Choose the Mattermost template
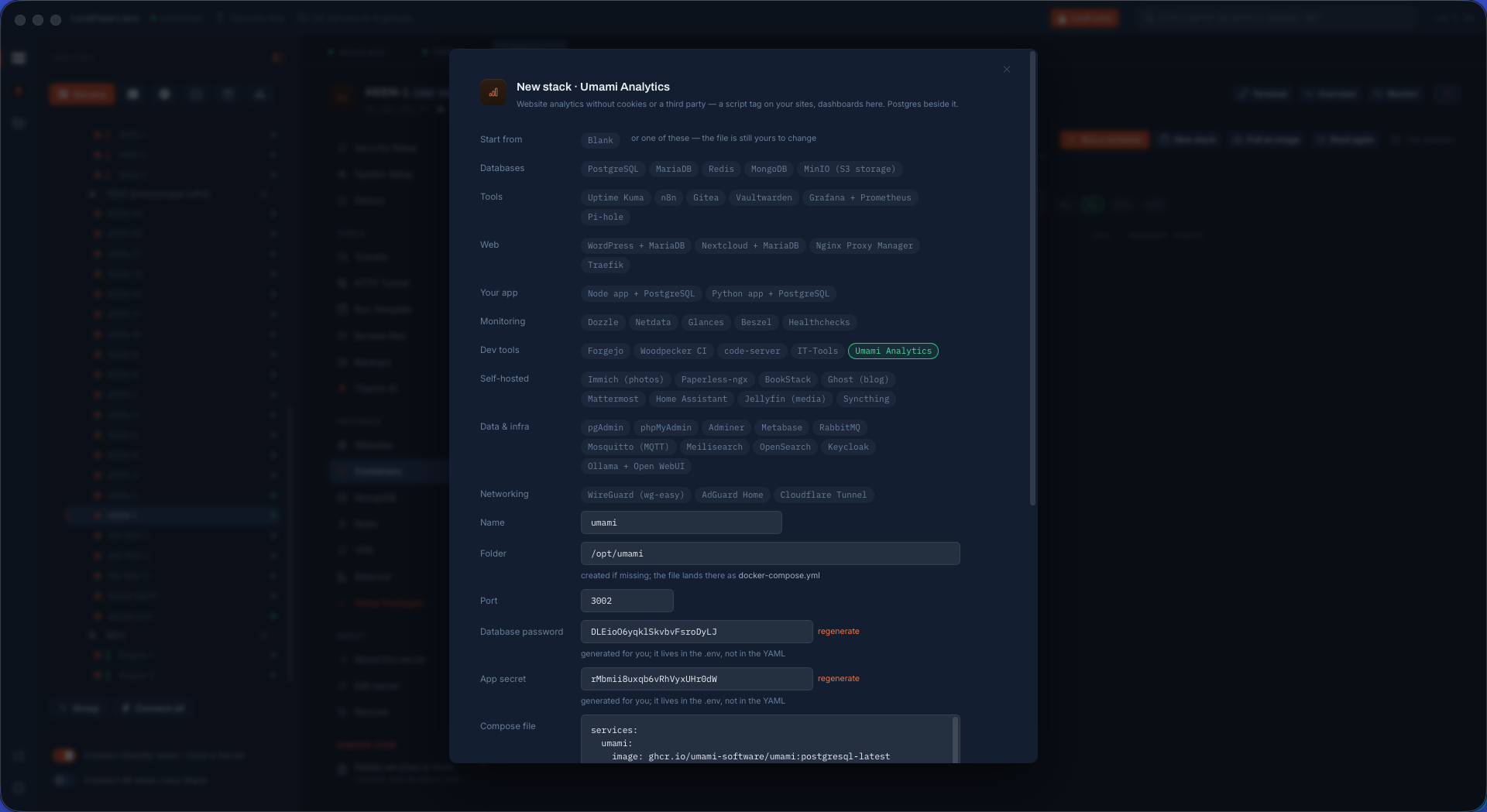This screenshot has width=1487, height=812. point(613,399)
